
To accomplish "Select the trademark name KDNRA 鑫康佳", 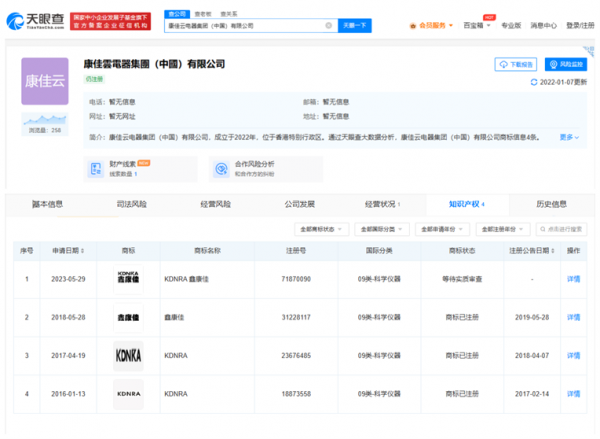I will pyautogui.click(x=186, y=279).
